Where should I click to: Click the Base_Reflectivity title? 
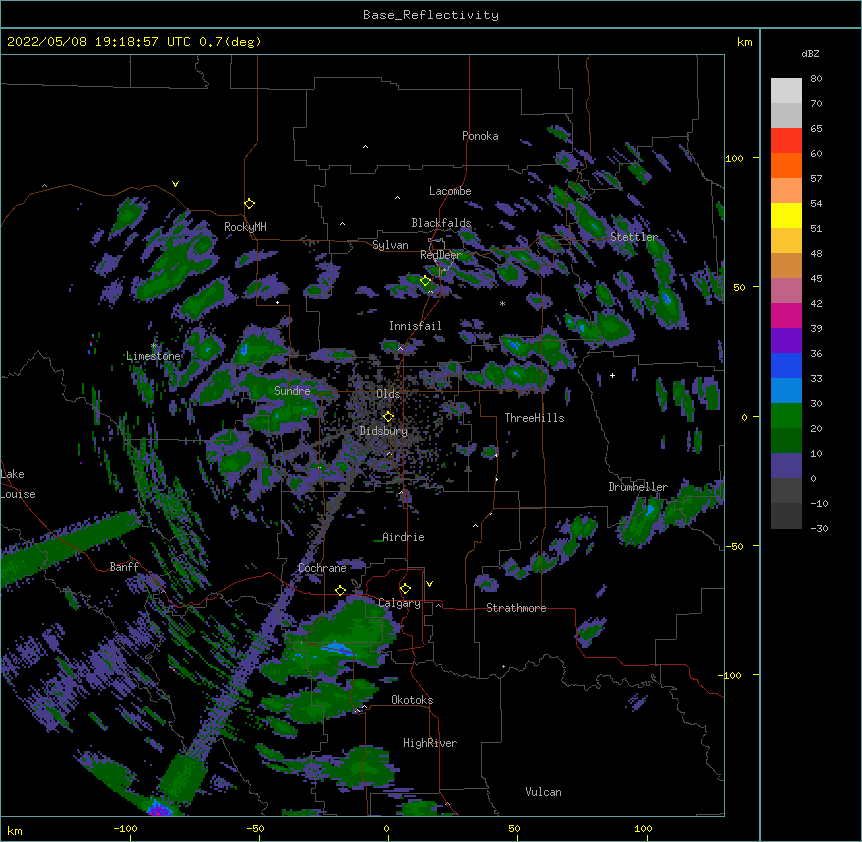[x=431, y=15]
